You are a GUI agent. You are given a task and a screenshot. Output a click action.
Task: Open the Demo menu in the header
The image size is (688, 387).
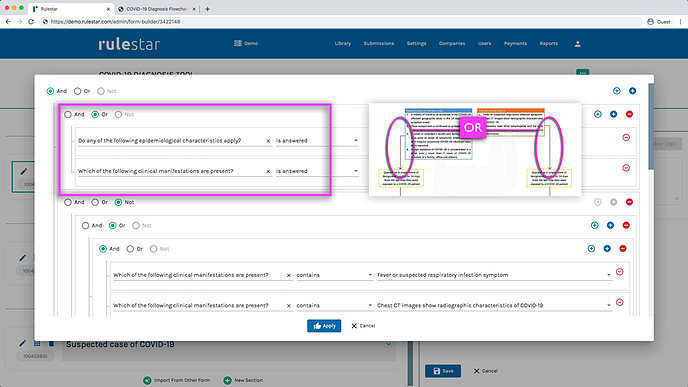246,43
